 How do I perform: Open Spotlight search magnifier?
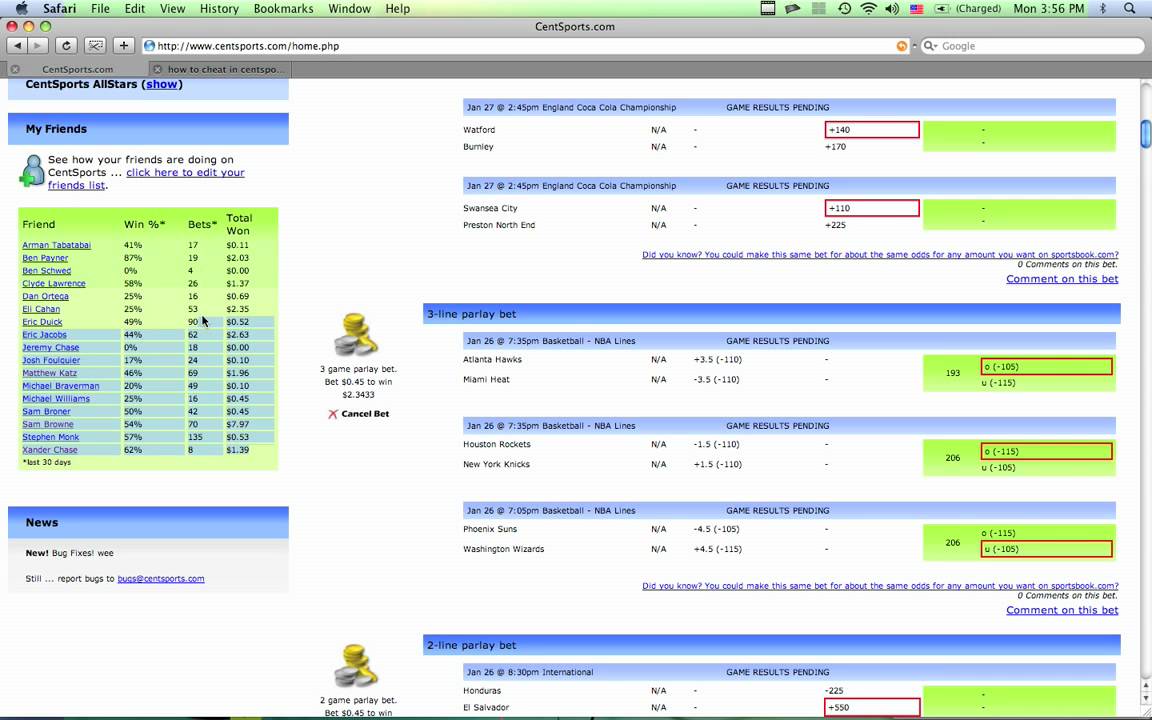point(1130,8)
